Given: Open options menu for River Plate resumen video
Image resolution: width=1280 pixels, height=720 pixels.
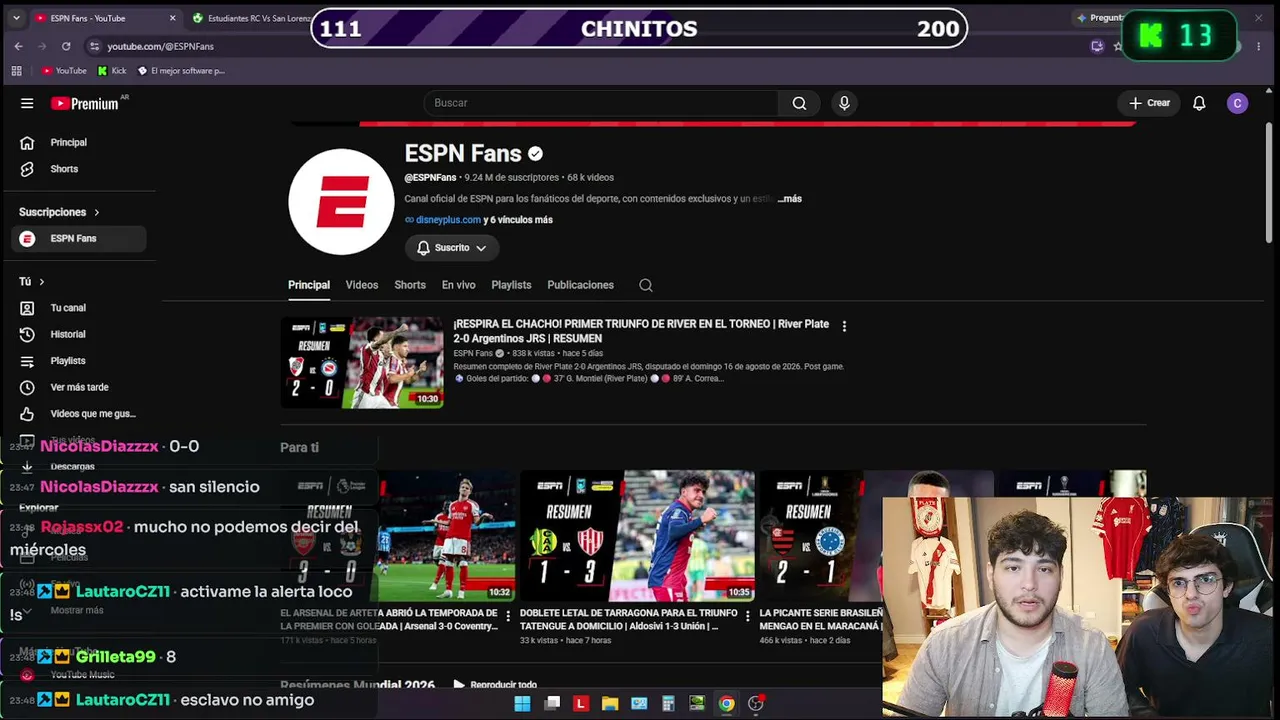Looking at the screenshot, I should [x=844, y=326].
